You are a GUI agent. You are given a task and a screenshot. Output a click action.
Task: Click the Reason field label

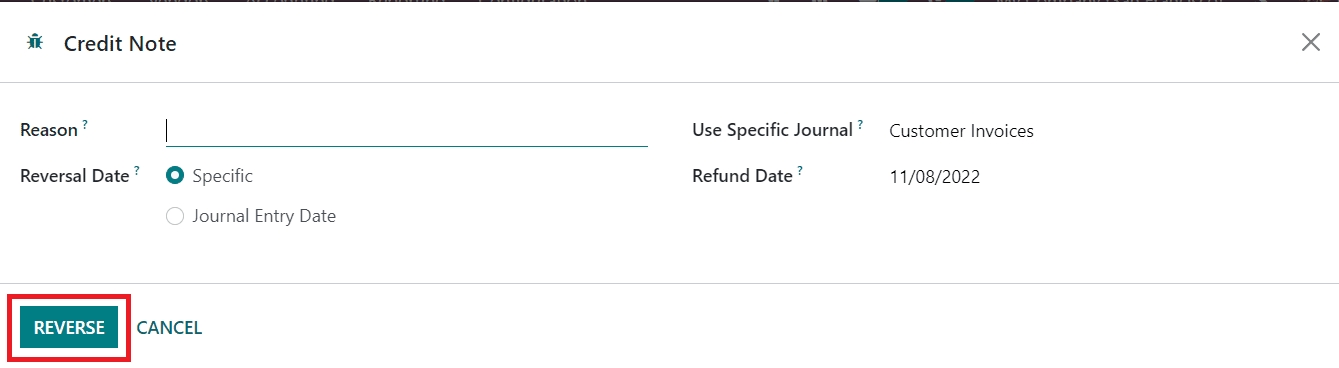coord(49,131)
